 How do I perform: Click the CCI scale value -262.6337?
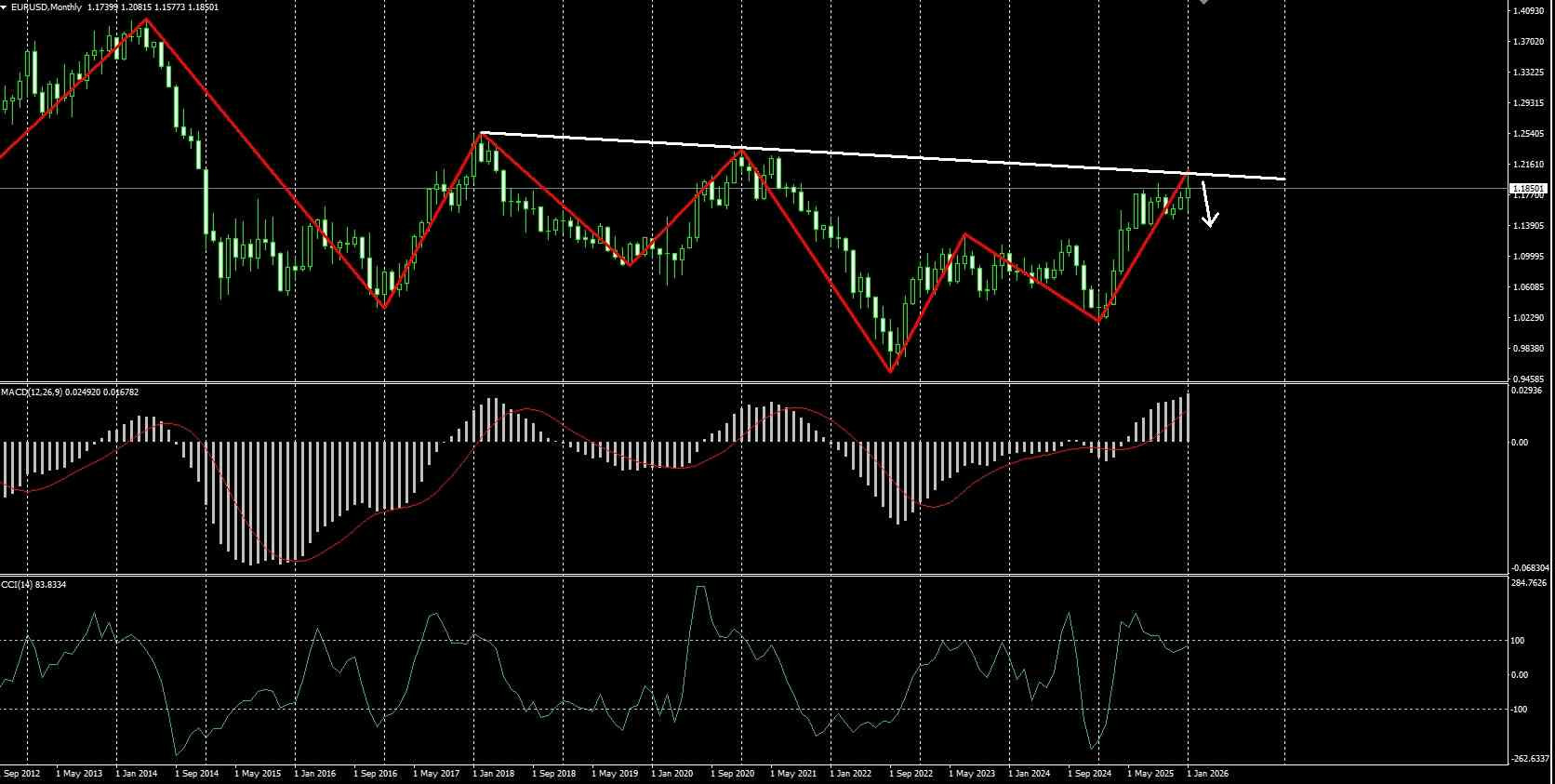[x=1530, y=758]
